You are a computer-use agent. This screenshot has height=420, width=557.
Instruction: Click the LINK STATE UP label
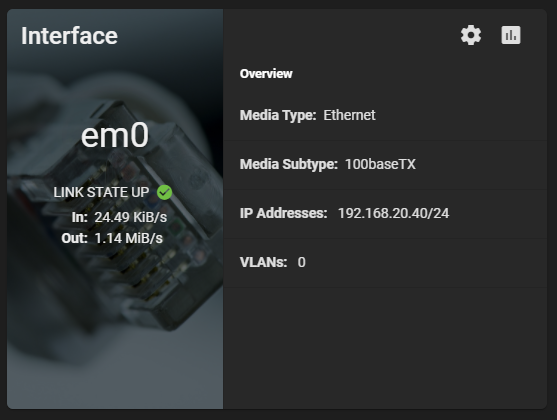(x=101, y=192)
